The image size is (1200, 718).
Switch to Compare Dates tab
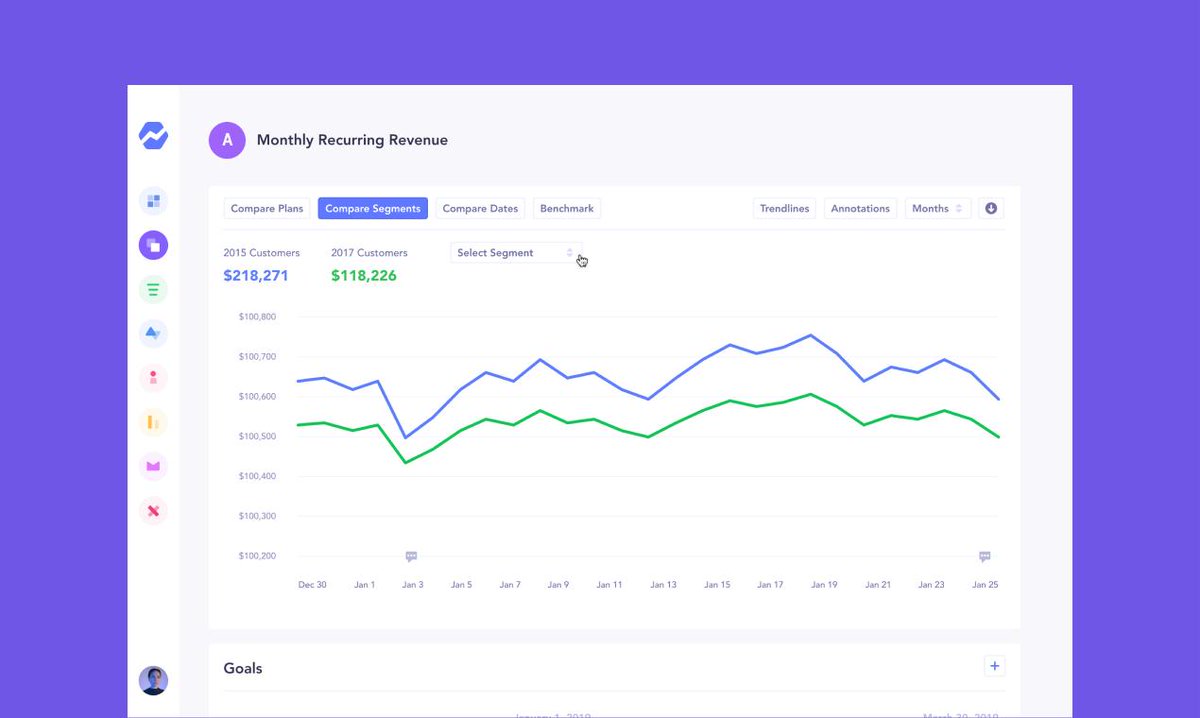tap(480, 208)
